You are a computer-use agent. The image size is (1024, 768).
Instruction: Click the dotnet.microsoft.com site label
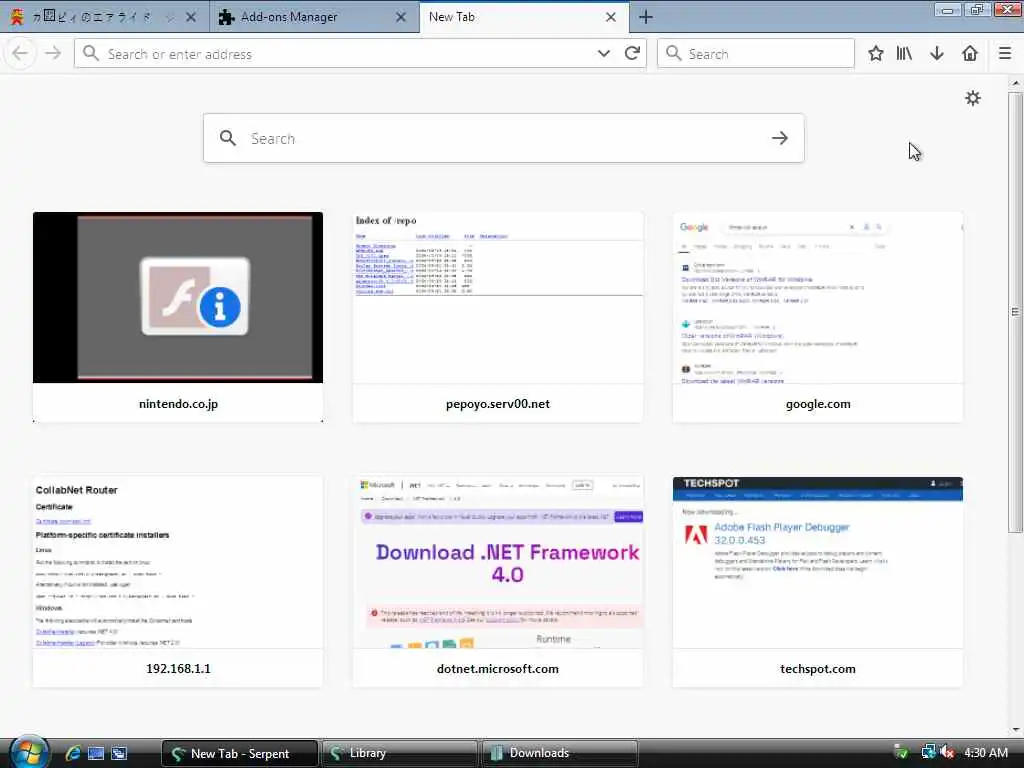498,669
